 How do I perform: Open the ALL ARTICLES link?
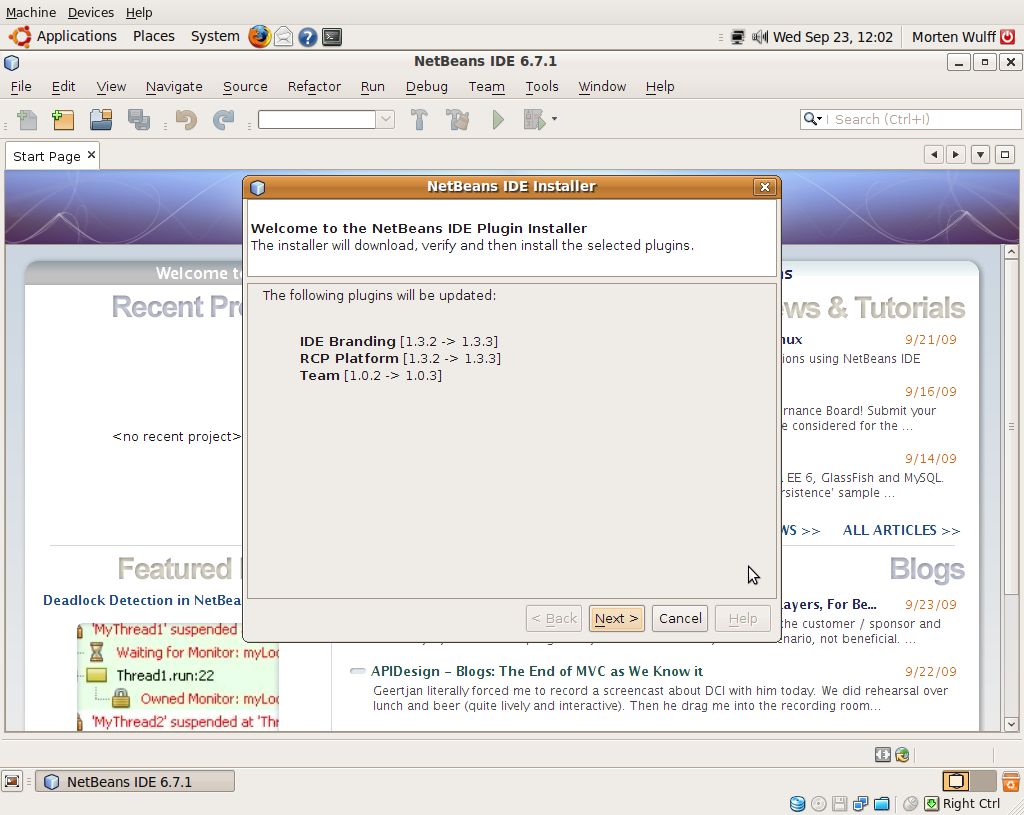coord(901,530)
